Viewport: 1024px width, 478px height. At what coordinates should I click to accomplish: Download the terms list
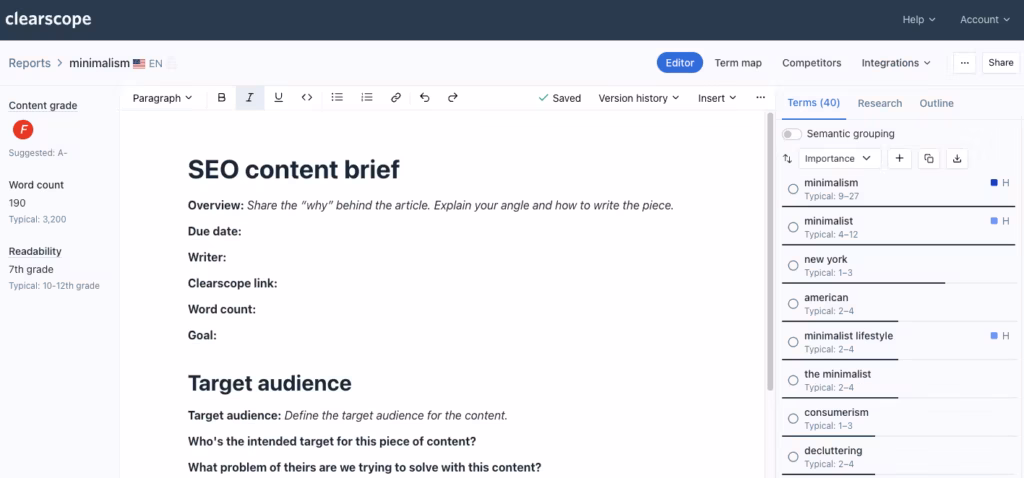coord(957,159)
